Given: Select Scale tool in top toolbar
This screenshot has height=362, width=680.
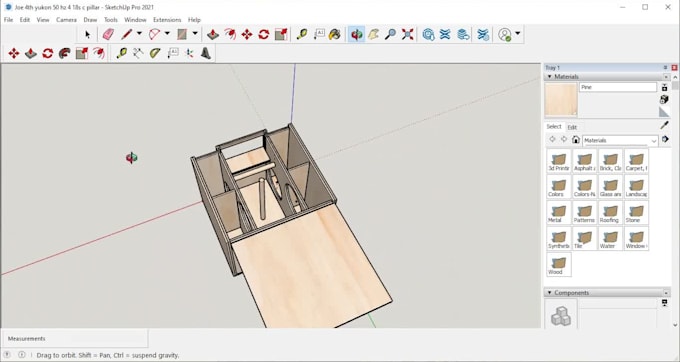Looking at the screenshot, I should tap(281, 34).
